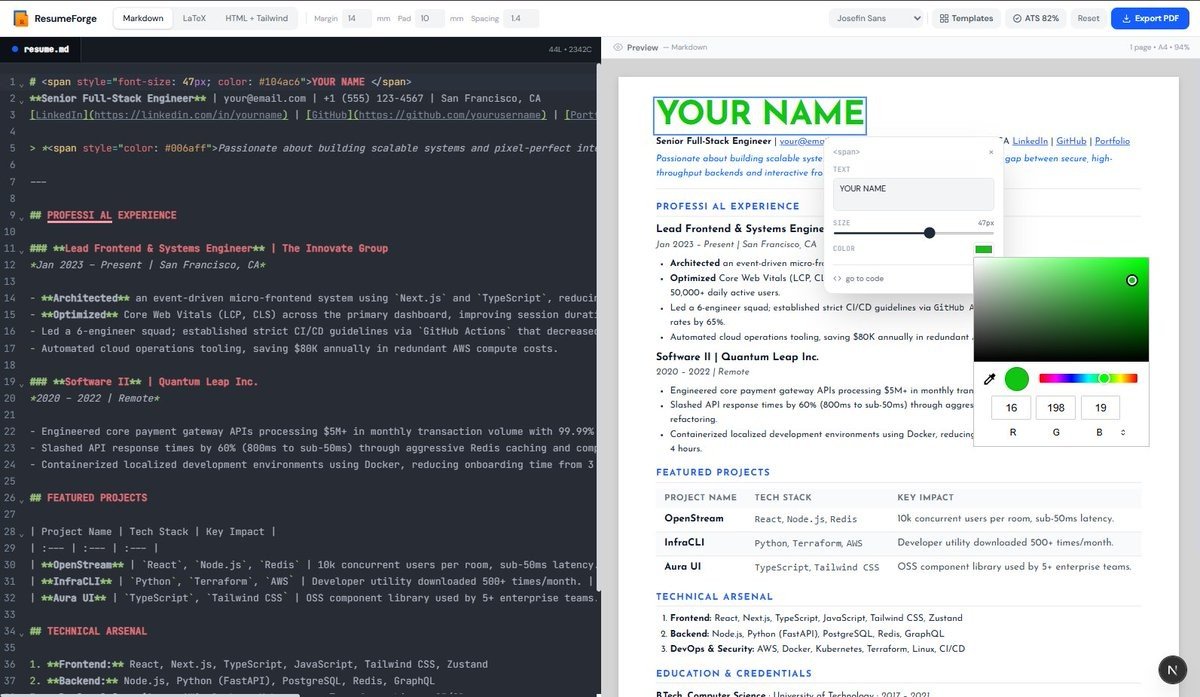Toggle RGB color format arrows
The image size is (1200, 697).
tap(1123, 432)
